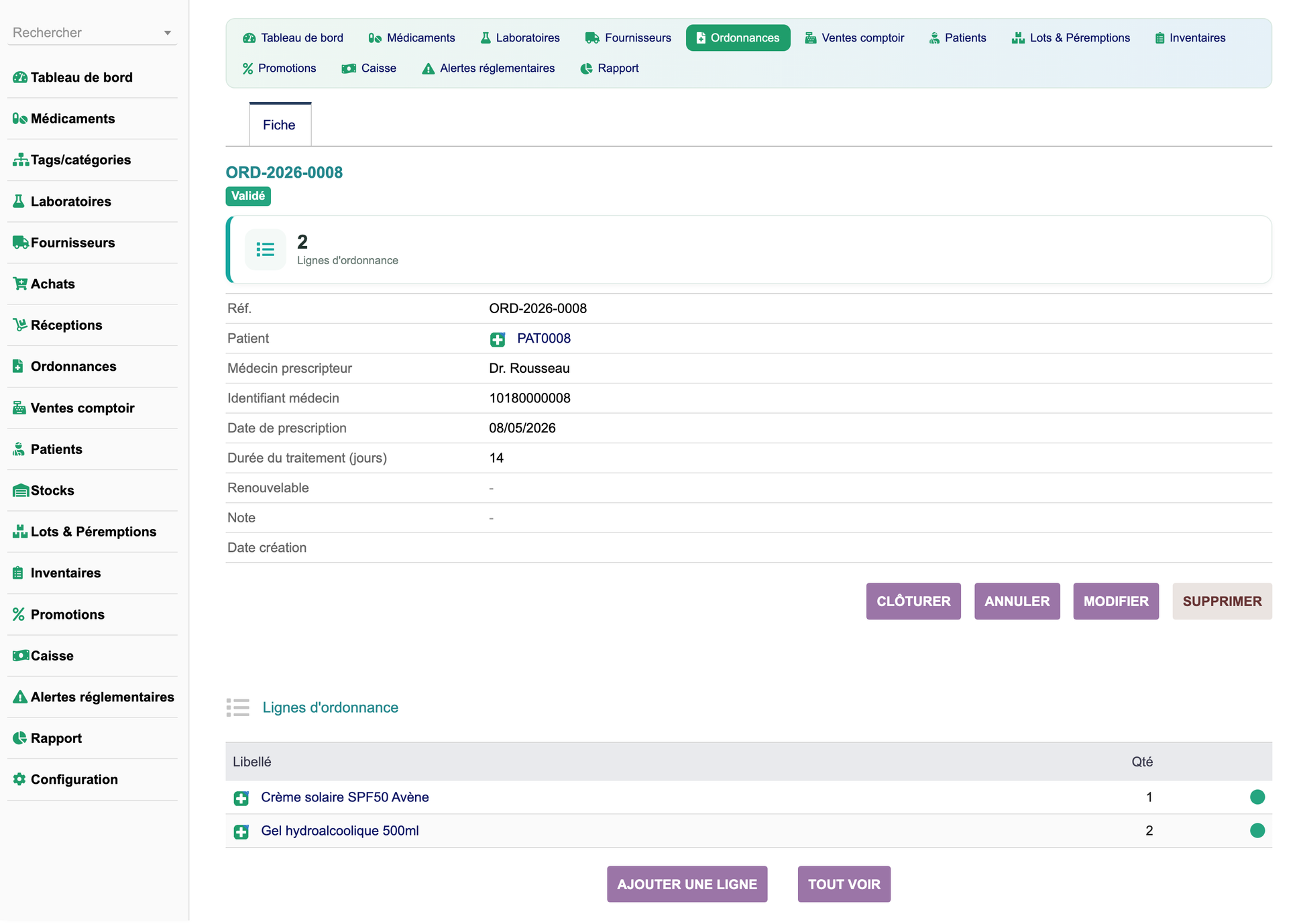Click the Supprimer button
This screenshot has height=924, width=1305.
tap(1222, 601)
